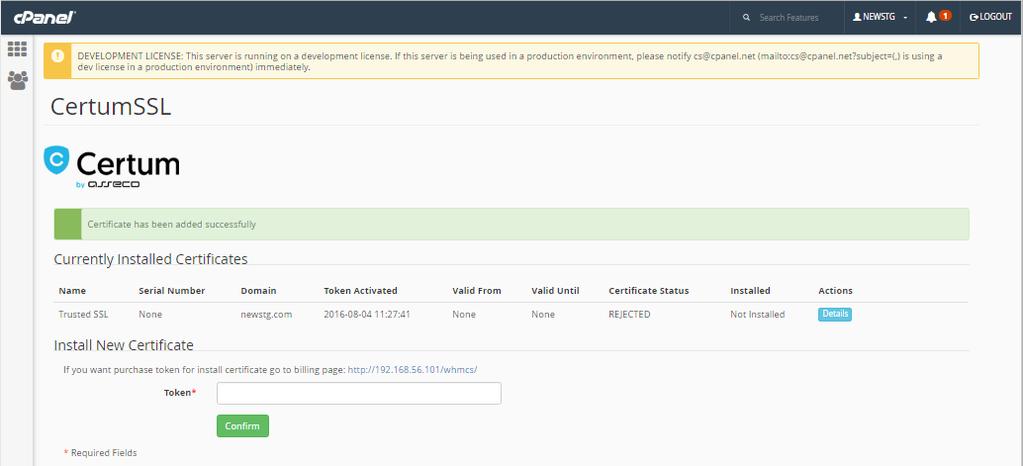Select the REJECTED status cell
This screenshot has height=466, width=1023.
coord(630,314)
